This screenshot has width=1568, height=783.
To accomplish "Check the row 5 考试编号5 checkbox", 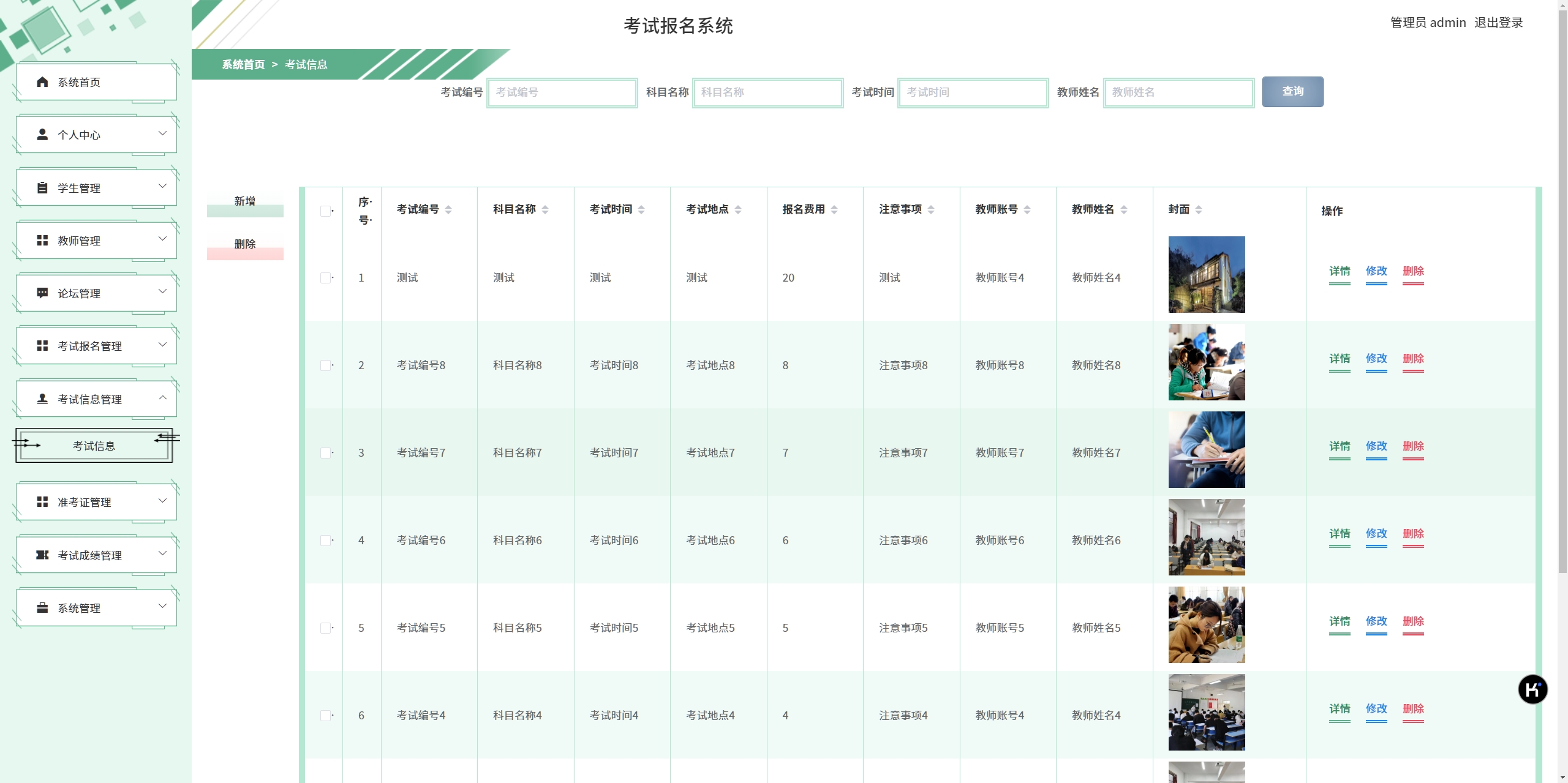I will pos(325,628).
